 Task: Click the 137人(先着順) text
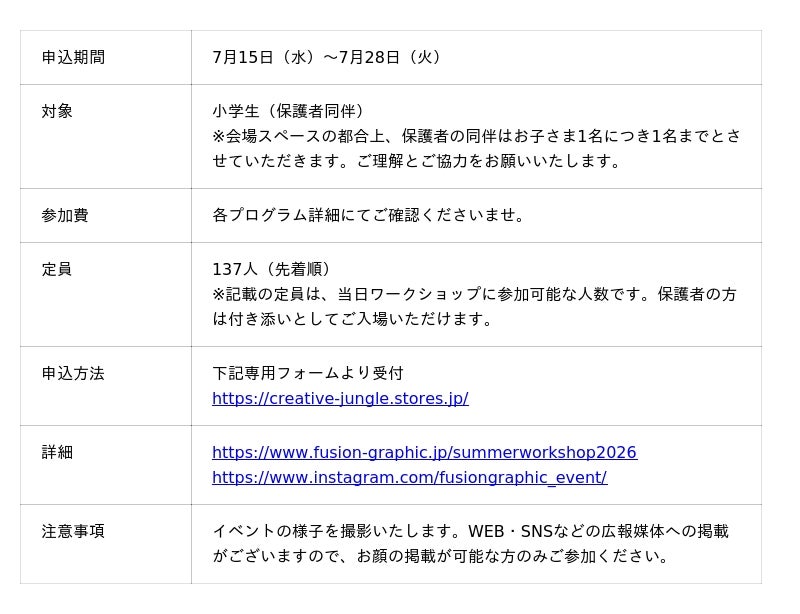(x=272, y=269)
